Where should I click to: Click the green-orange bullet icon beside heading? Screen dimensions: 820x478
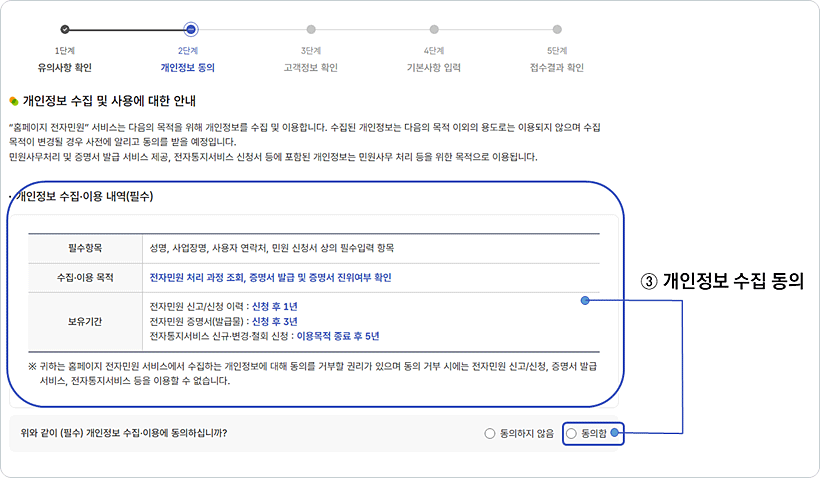(x=14, y=101)
